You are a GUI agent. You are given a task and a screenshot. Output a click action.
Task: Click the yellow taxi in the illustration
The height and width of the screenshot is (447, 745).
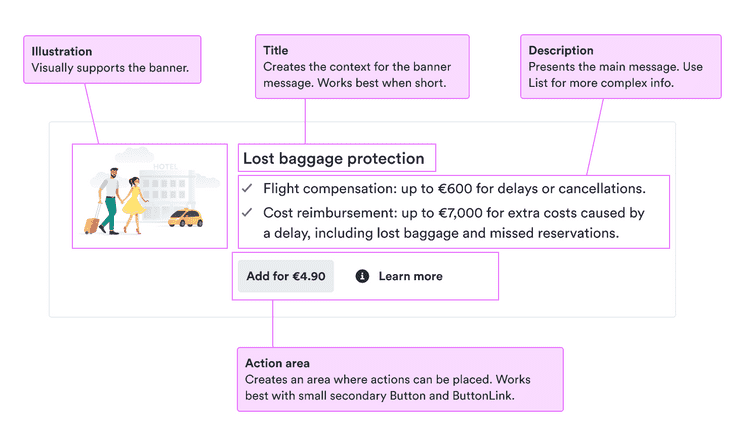tap(186, 217)
